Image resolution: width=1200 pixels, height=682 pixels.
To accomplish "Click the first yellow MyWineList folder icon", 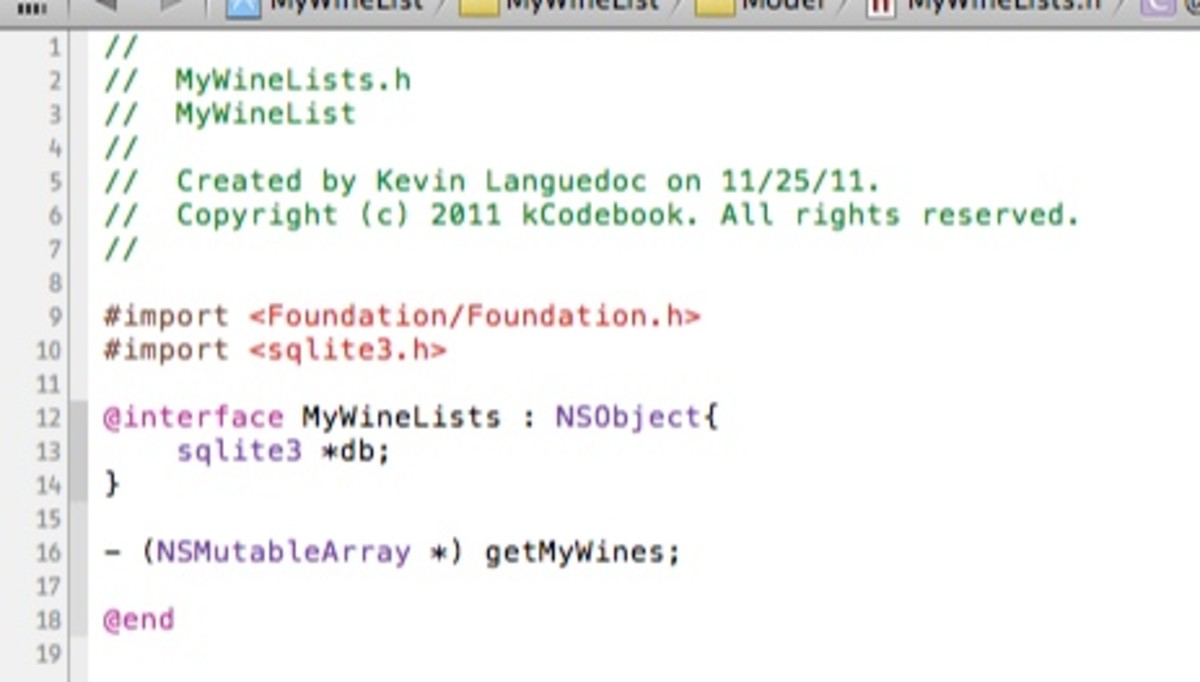I will 477,7.
